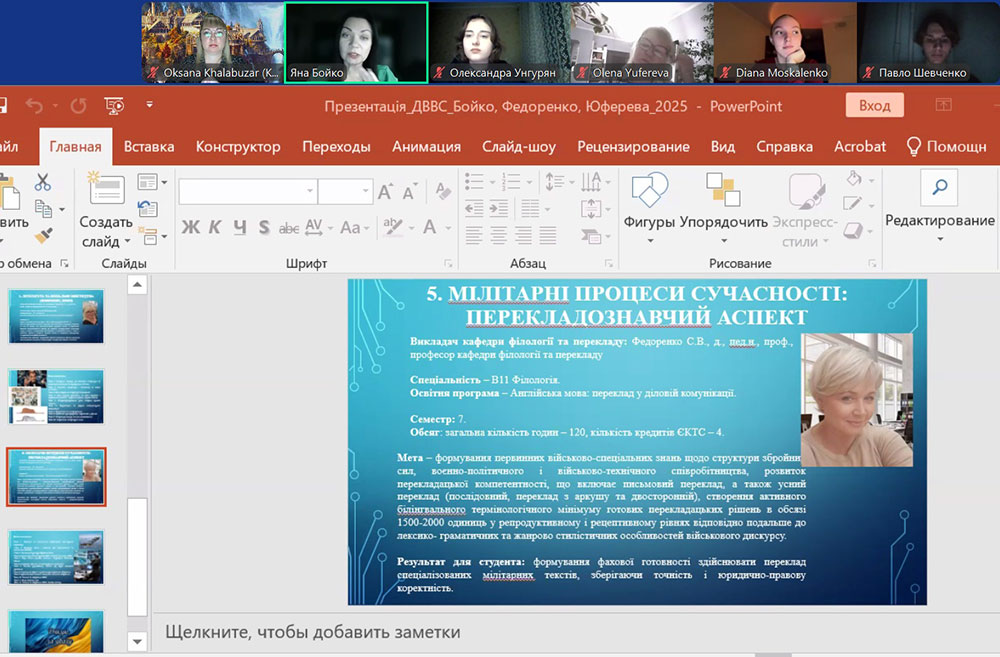Switch to the Вставка tab

(149, 146)
